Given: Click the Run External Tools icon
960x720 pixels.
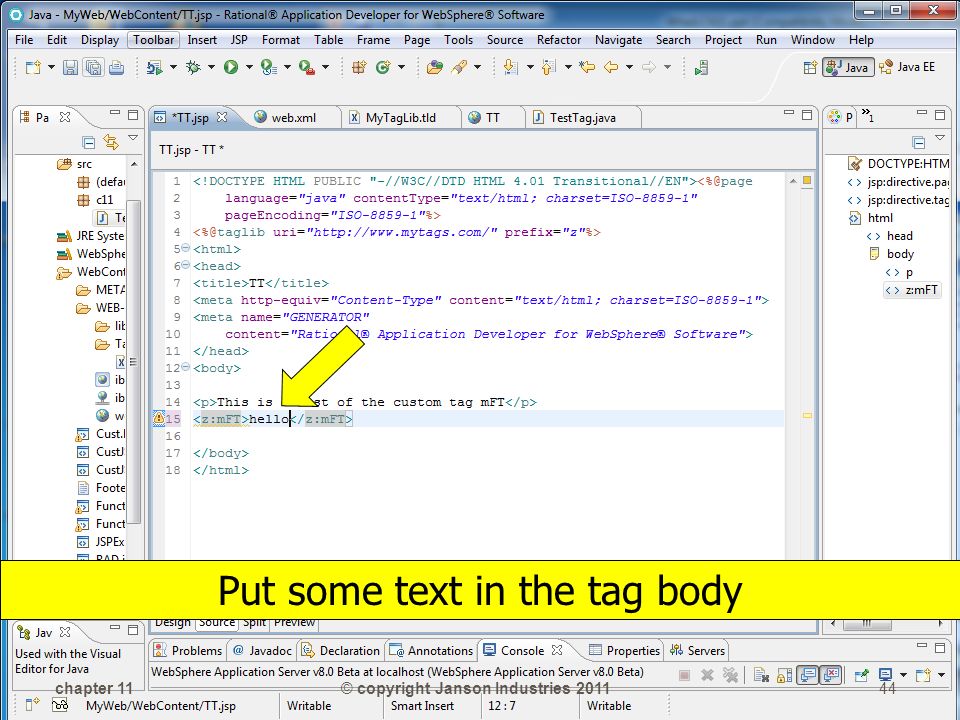Looking at the screenshot, I should pos(306,67).
